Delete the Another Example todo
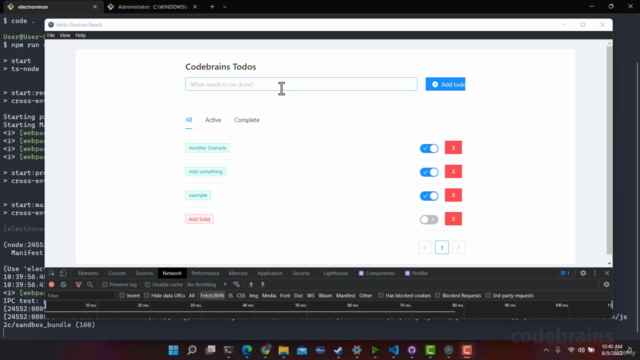This screenshot has width=640, height=360. [x=453, y=148]
